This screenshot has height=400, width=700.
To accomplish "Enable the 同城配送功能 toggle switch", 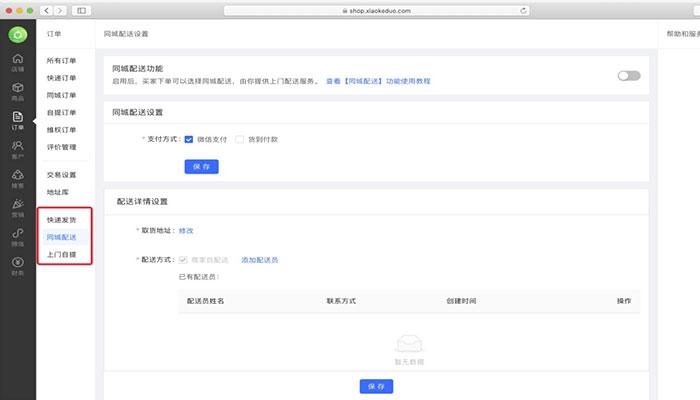I will pyautogui.click(x=628, y=75).
